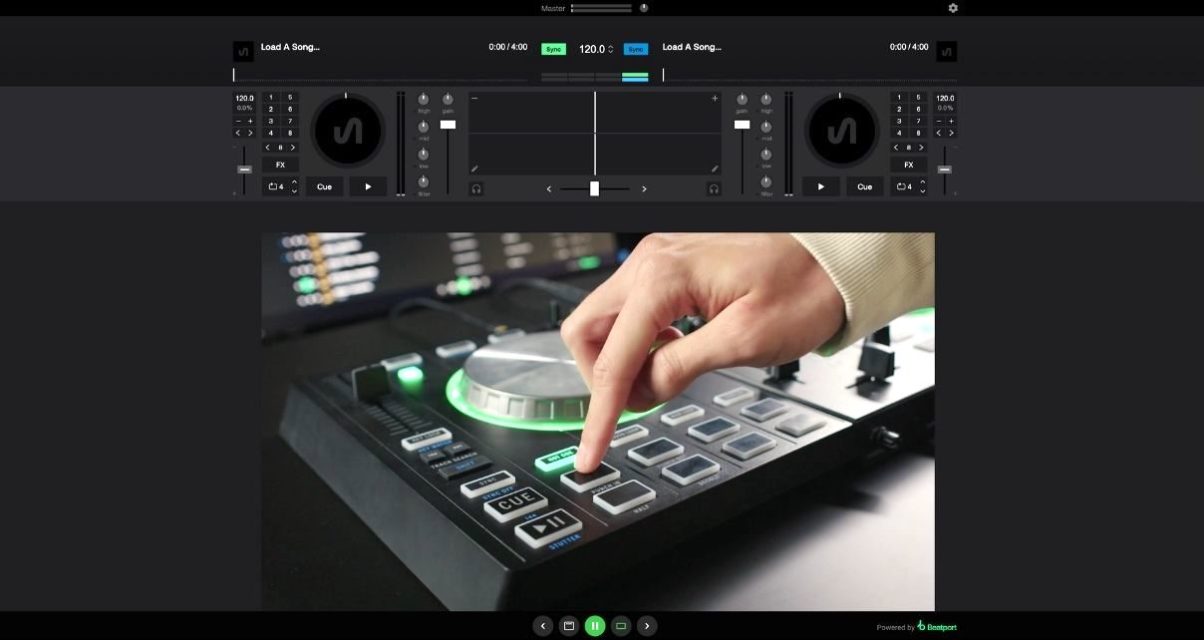Enable Sync on the left deck

point(553,47)
